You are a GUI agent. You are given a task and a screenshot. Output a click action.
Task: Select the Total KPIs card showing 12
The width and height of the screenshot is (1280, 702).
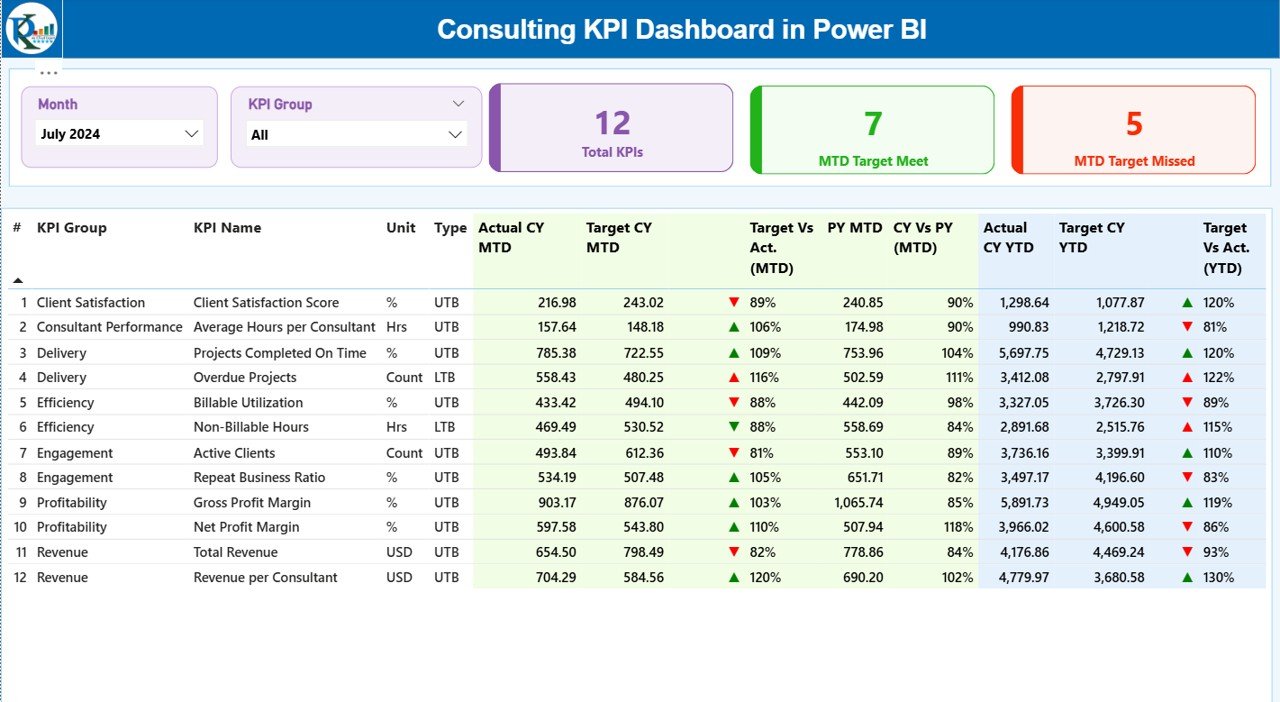611,129
